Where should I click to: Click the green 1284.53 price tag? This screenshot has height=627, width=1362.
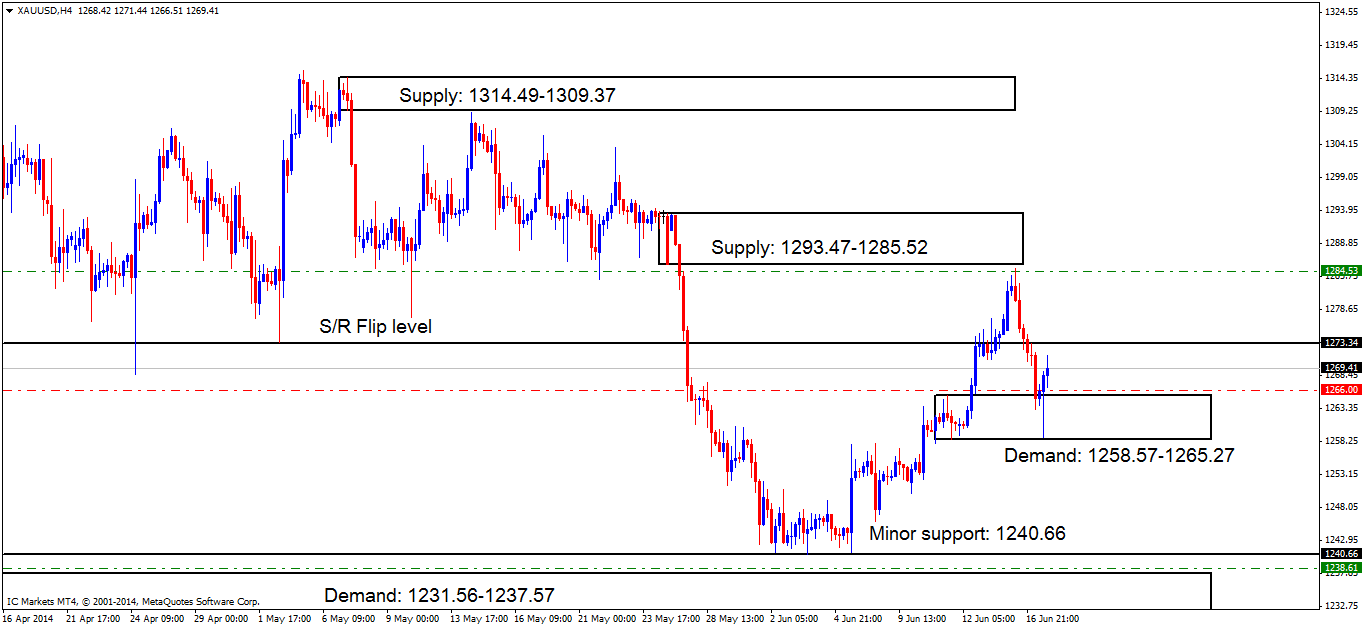coord(1340,270)
